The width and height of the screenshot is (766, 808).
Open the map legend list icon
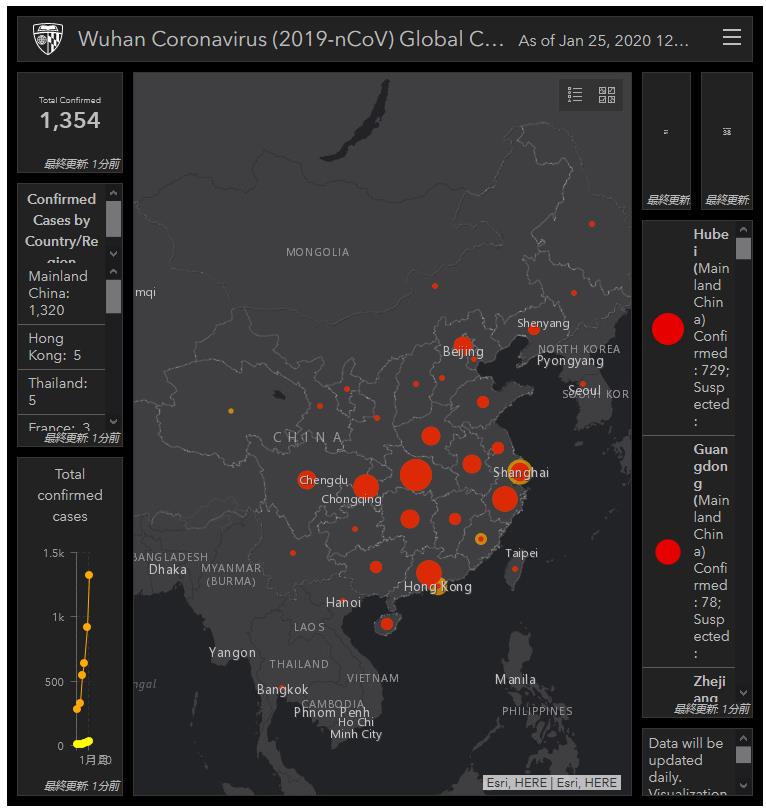[575, 95]
